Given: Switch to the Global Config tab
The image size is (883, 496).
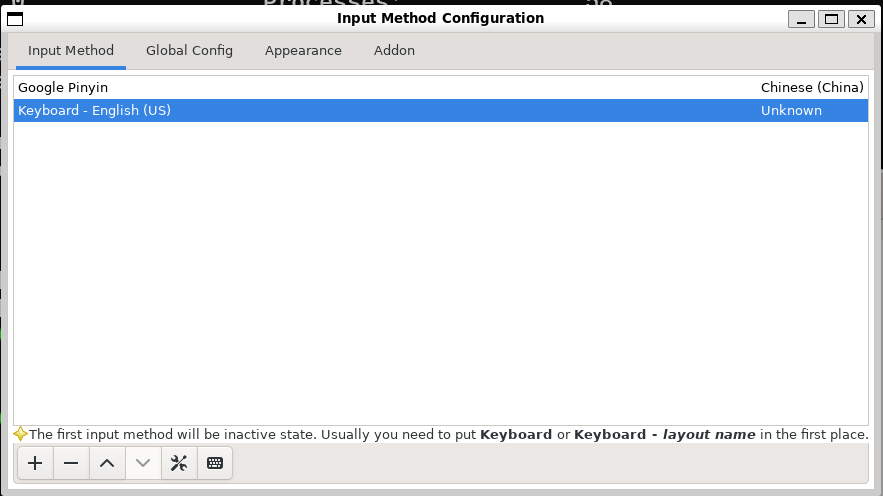Looking at the screenshot, I should [189, 50].
